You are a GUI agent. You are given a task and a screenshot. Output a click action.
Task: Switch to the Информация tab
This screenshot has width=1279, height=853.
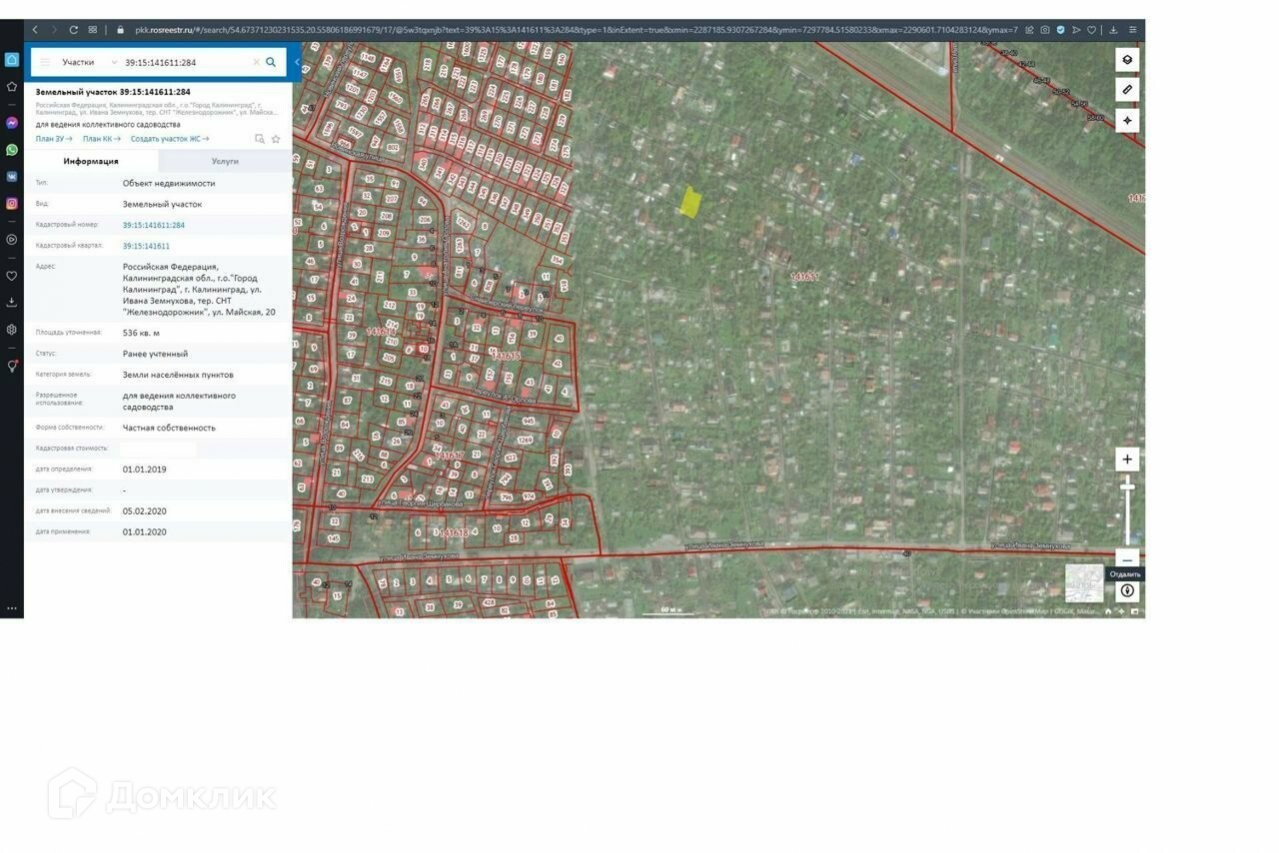click(91, 161)
